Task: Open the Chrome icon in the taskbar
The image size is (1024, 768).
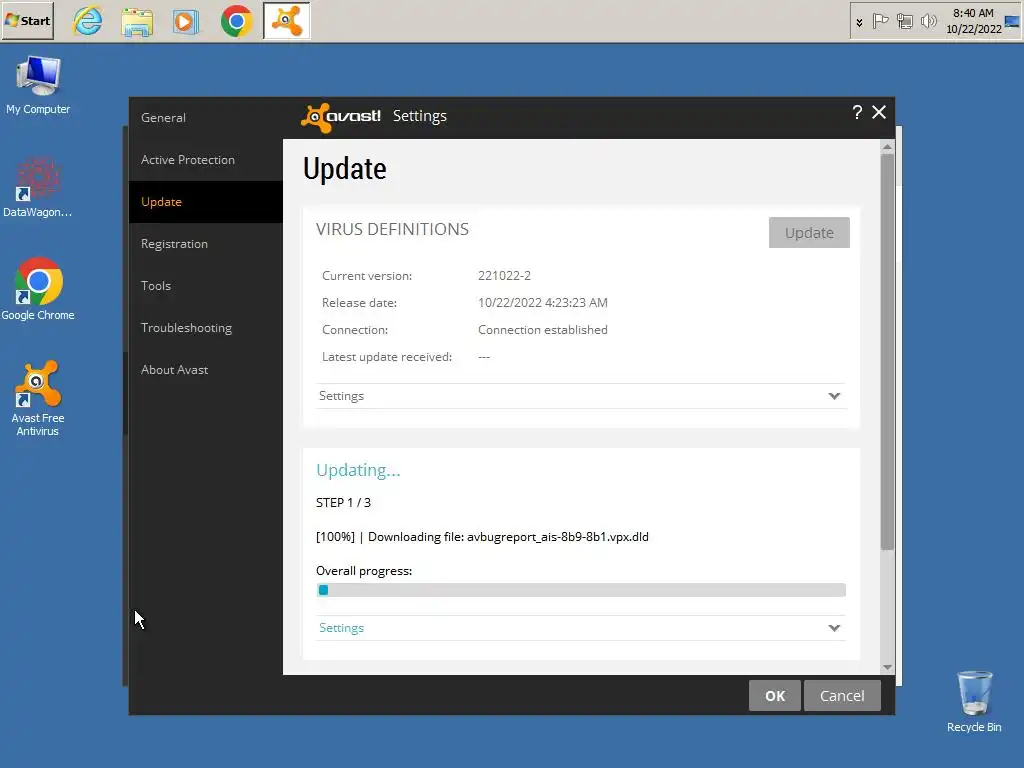Action: click(236, 21)
